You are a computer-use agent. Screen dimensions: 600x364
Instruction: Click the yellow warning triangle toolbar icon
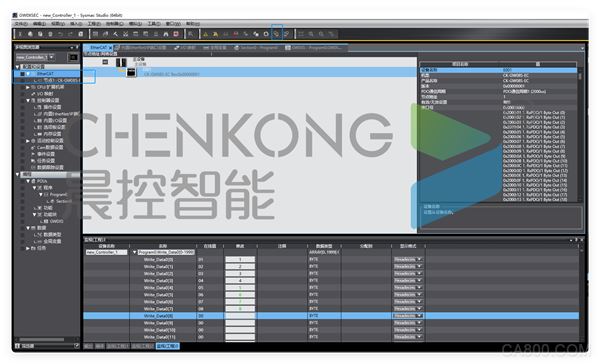click(205, 34)
